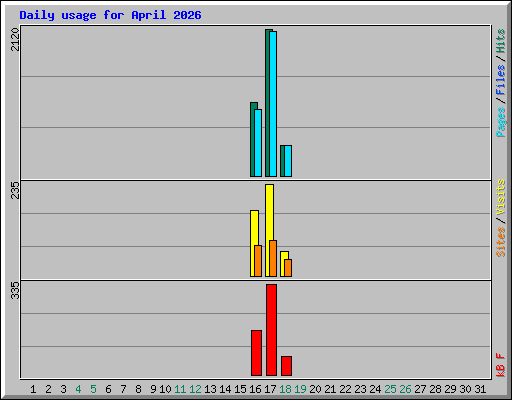
Task: Click day 28 on the x-axis
Action: 435,389
